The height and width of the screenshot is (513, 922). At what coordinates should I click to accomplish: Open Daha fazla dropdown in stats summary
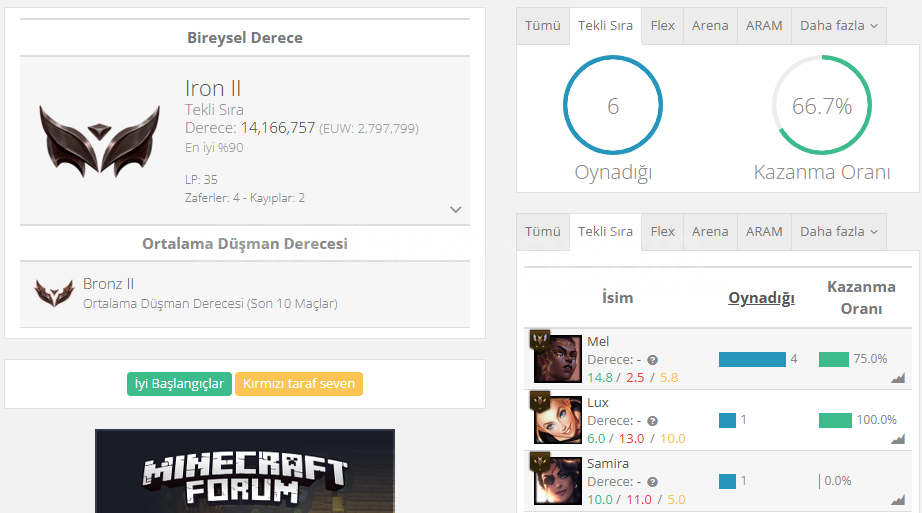tap(839, 26)
